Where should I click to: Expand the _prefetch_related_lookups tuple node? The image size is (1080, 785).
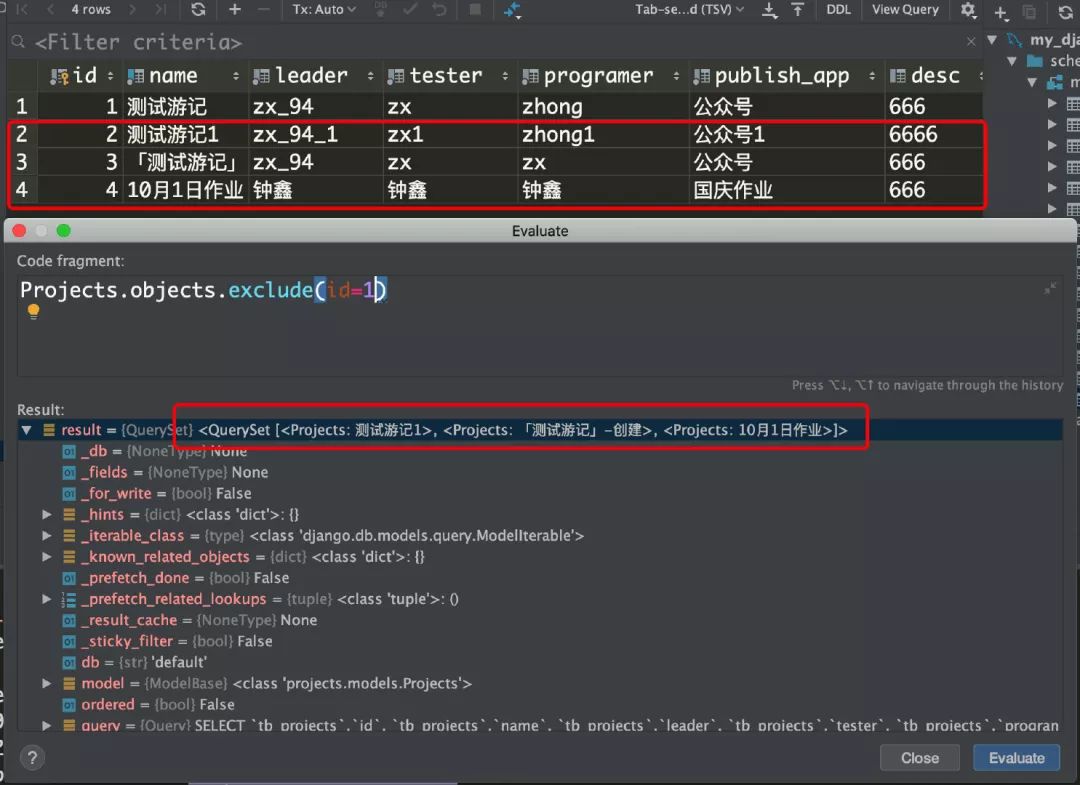click(47, 599)
